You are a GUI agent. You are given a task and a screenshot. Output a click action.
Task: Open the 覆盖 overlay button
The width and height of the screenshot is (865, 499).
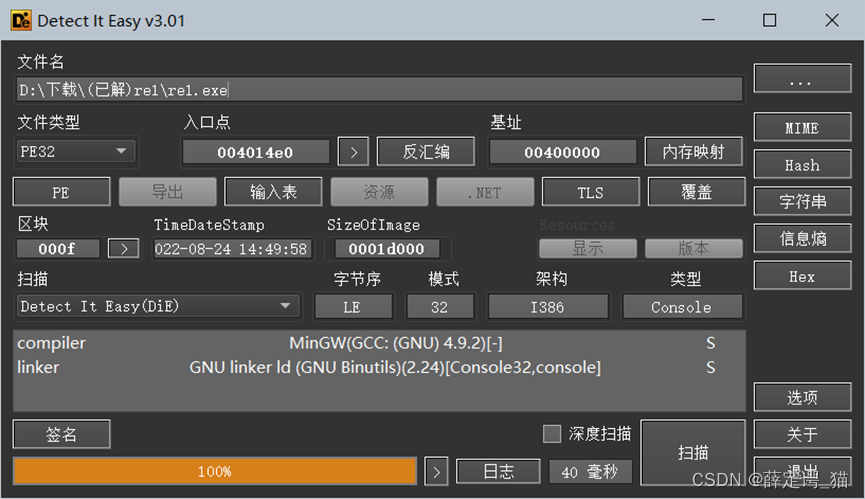696,192
